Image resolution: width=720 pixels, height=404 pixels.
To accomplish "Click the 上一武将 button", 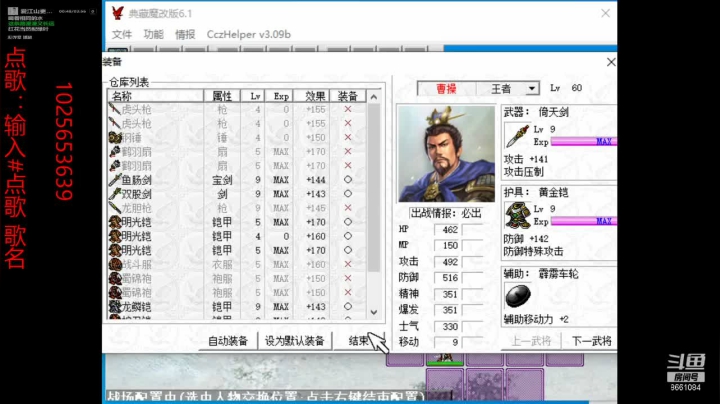I will pyautogui.click(x=531, y=341).
